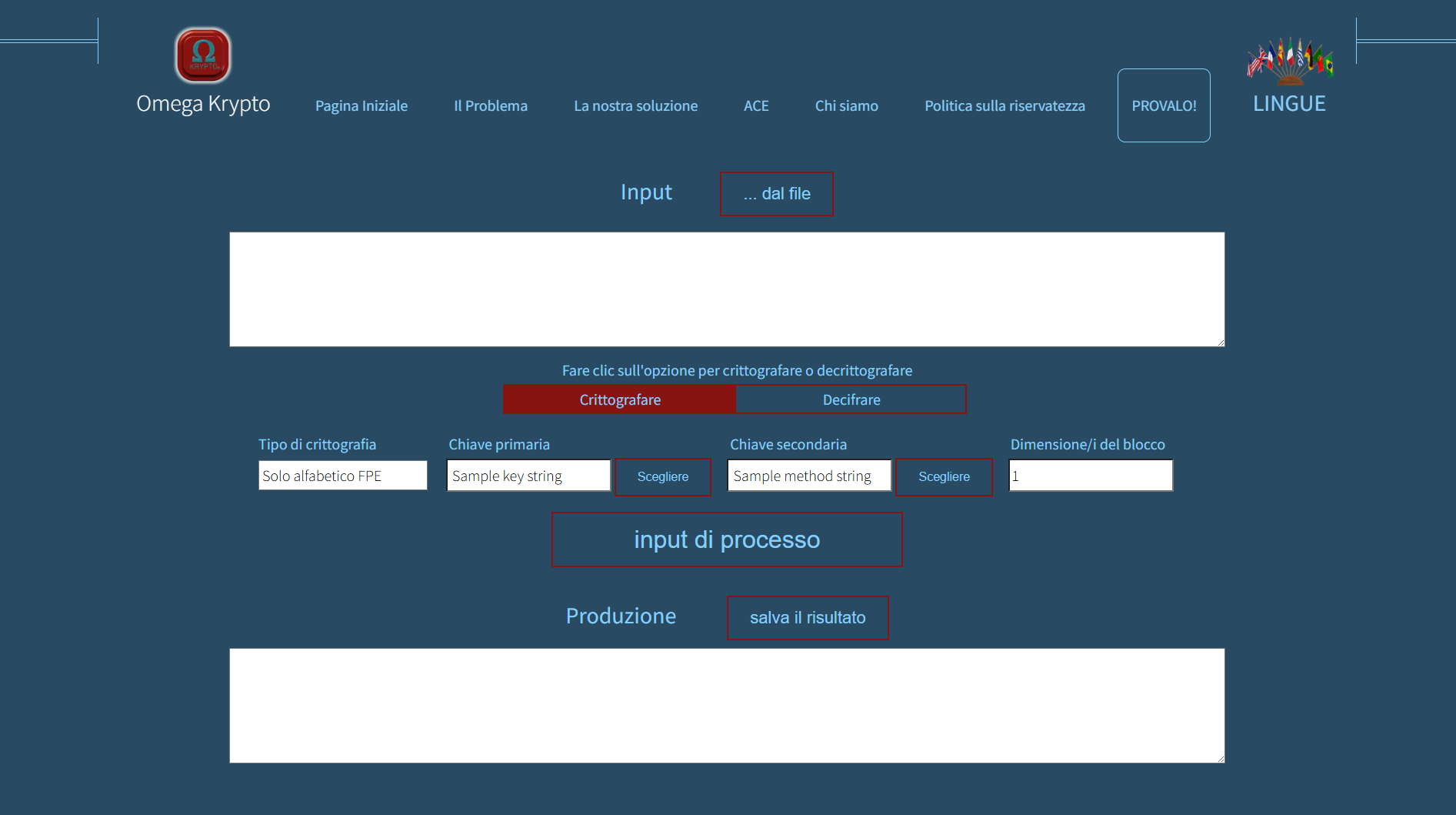Switch to the Decifrare mode option

(x=851, y=399)
